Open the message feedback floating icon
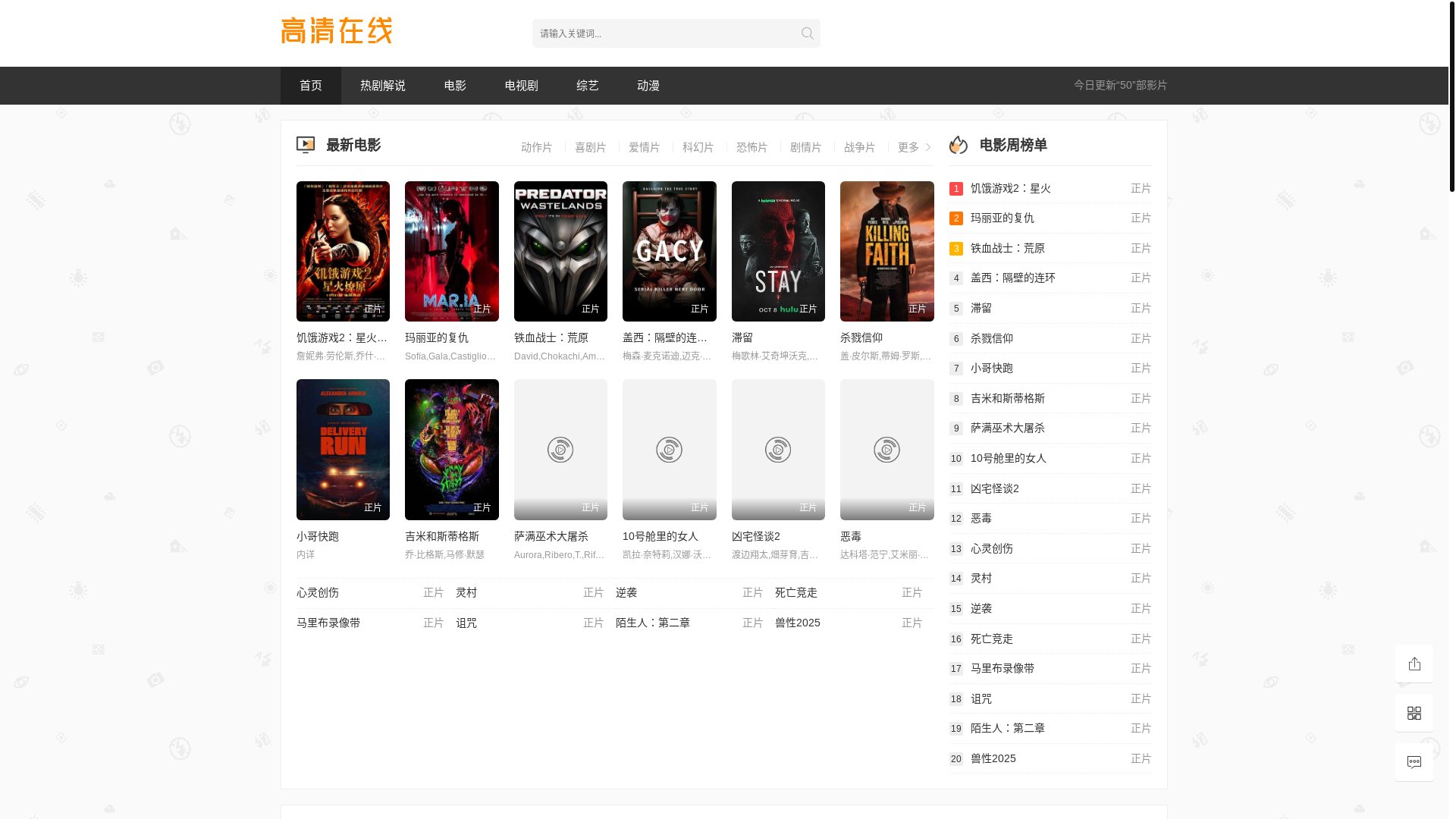 click(1414, 762)
